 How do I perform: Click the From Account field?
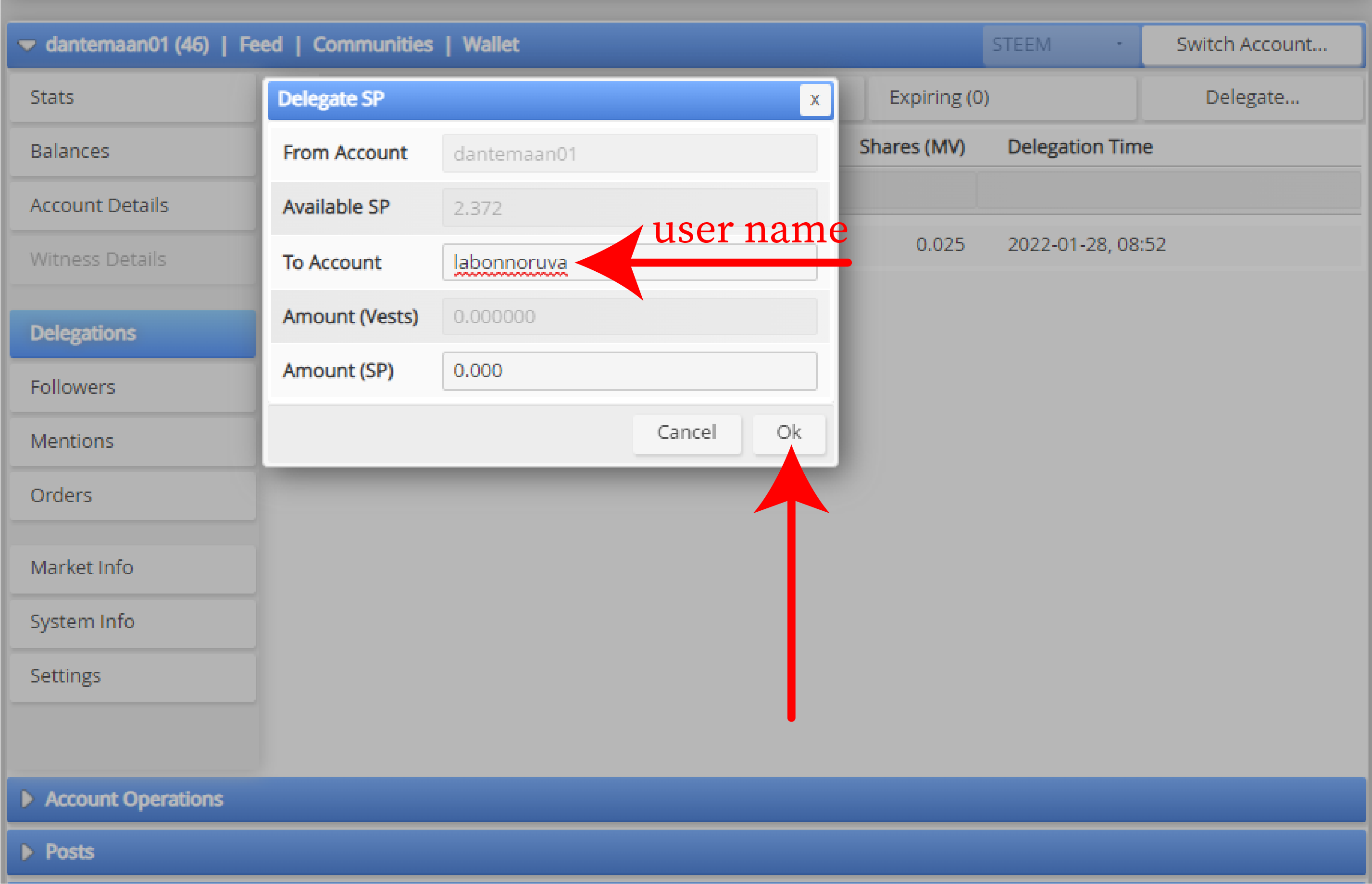point(629,154)
